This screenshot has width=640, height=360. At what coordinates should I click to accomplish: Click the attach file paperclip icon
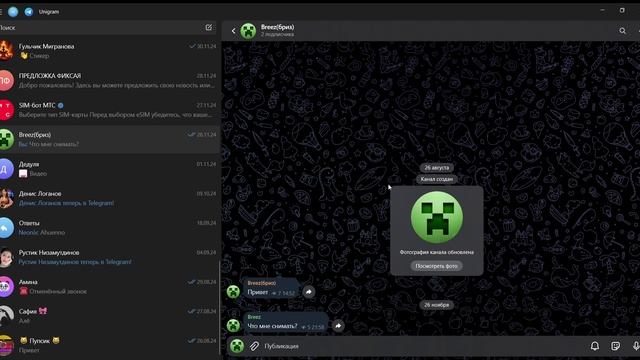point(254,346)
